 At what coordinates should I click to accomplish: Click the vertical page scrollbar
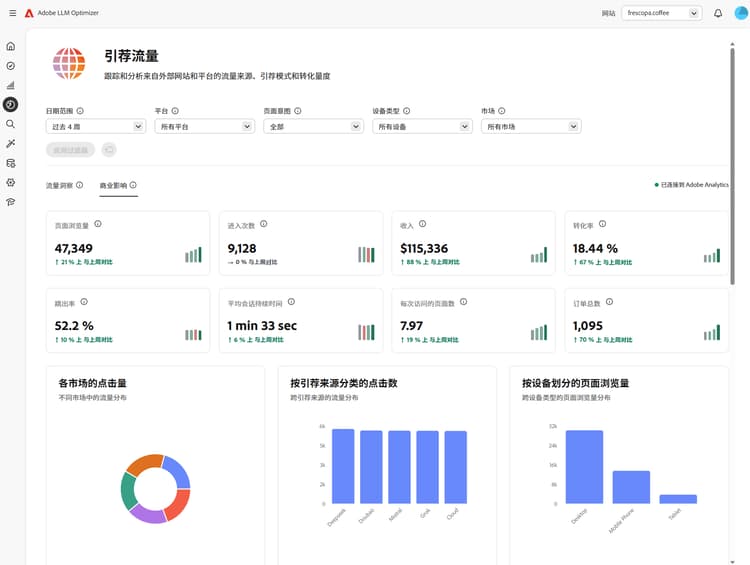coord(732,165)
